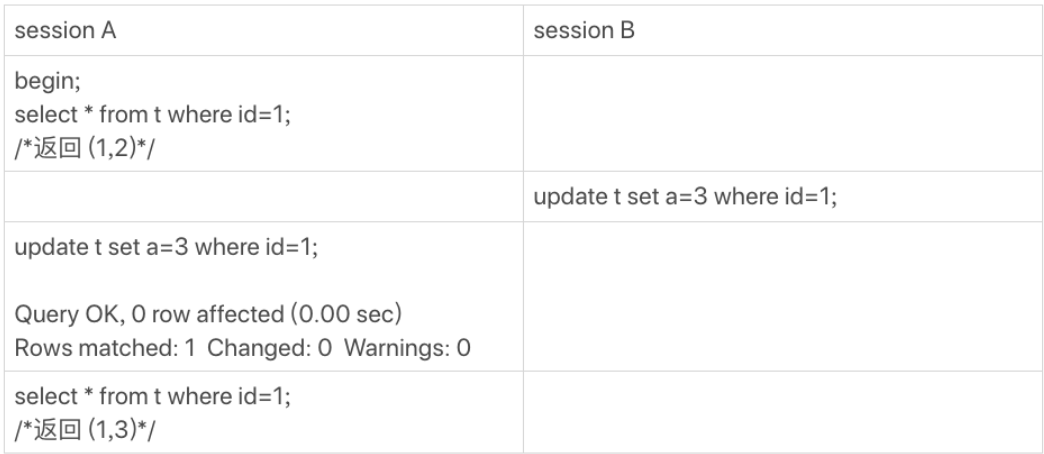This screenshot has height=454, width=1044.
Task: Click the "Changed: 0" text
Action: 270,347
